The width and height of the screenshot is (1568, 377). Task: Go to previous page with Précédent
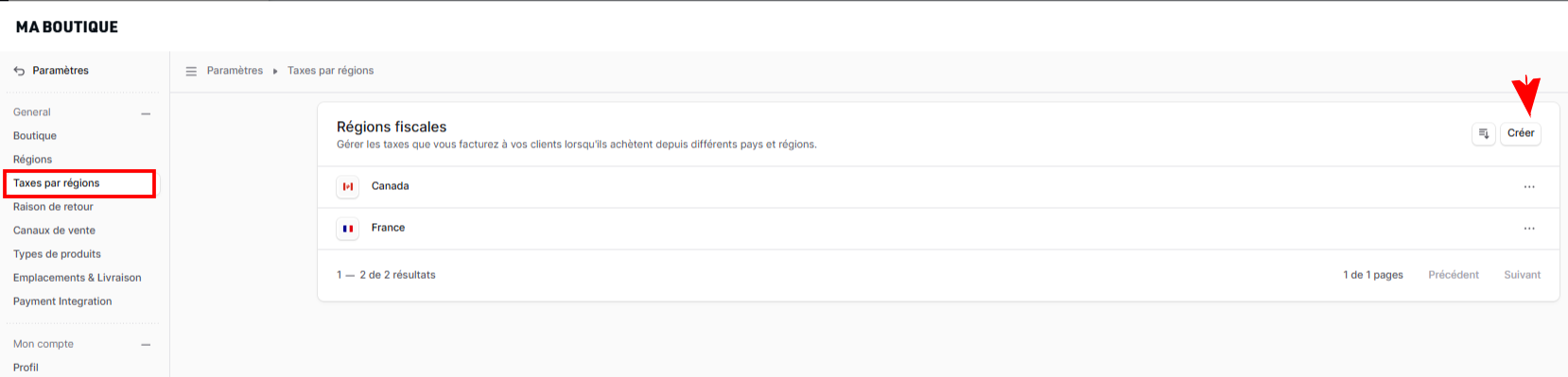tap(1454, 275)
